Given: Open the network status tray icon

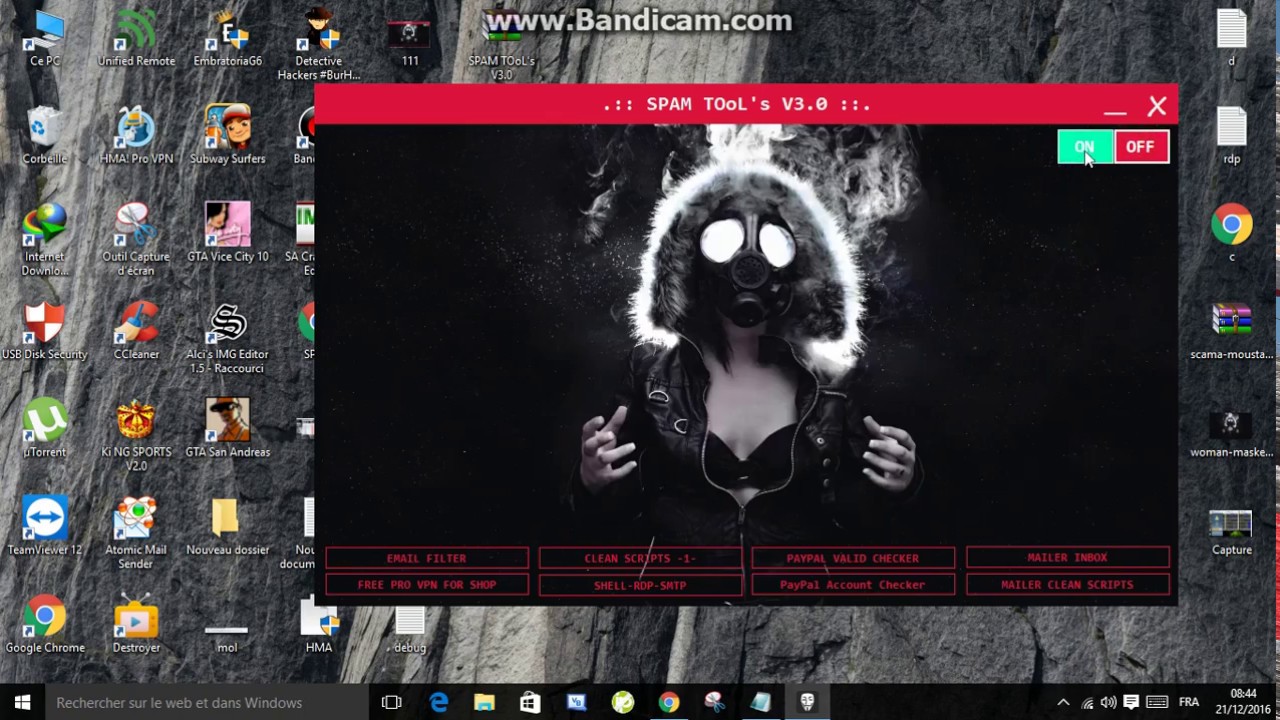Looking at the screenshot, I should coord(1087,702).
